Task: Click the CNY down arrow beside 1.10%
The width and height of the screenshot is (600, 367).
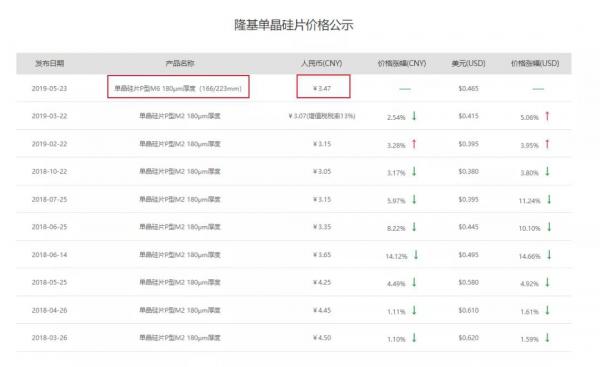Action: (414, 338)
